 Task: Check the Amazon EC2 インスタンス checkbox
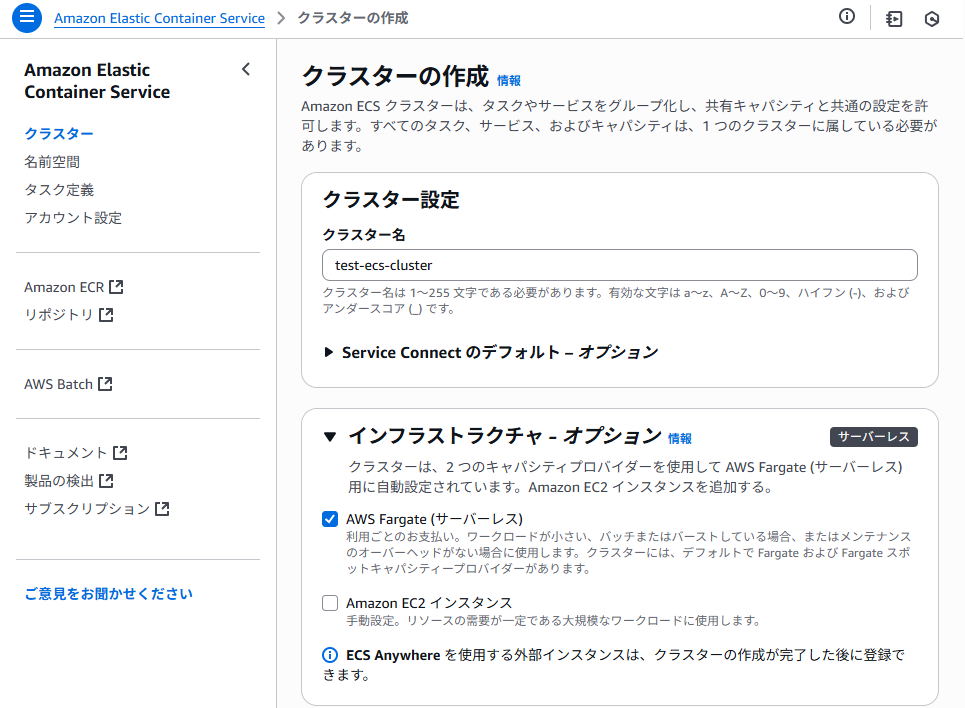[330, 603]
